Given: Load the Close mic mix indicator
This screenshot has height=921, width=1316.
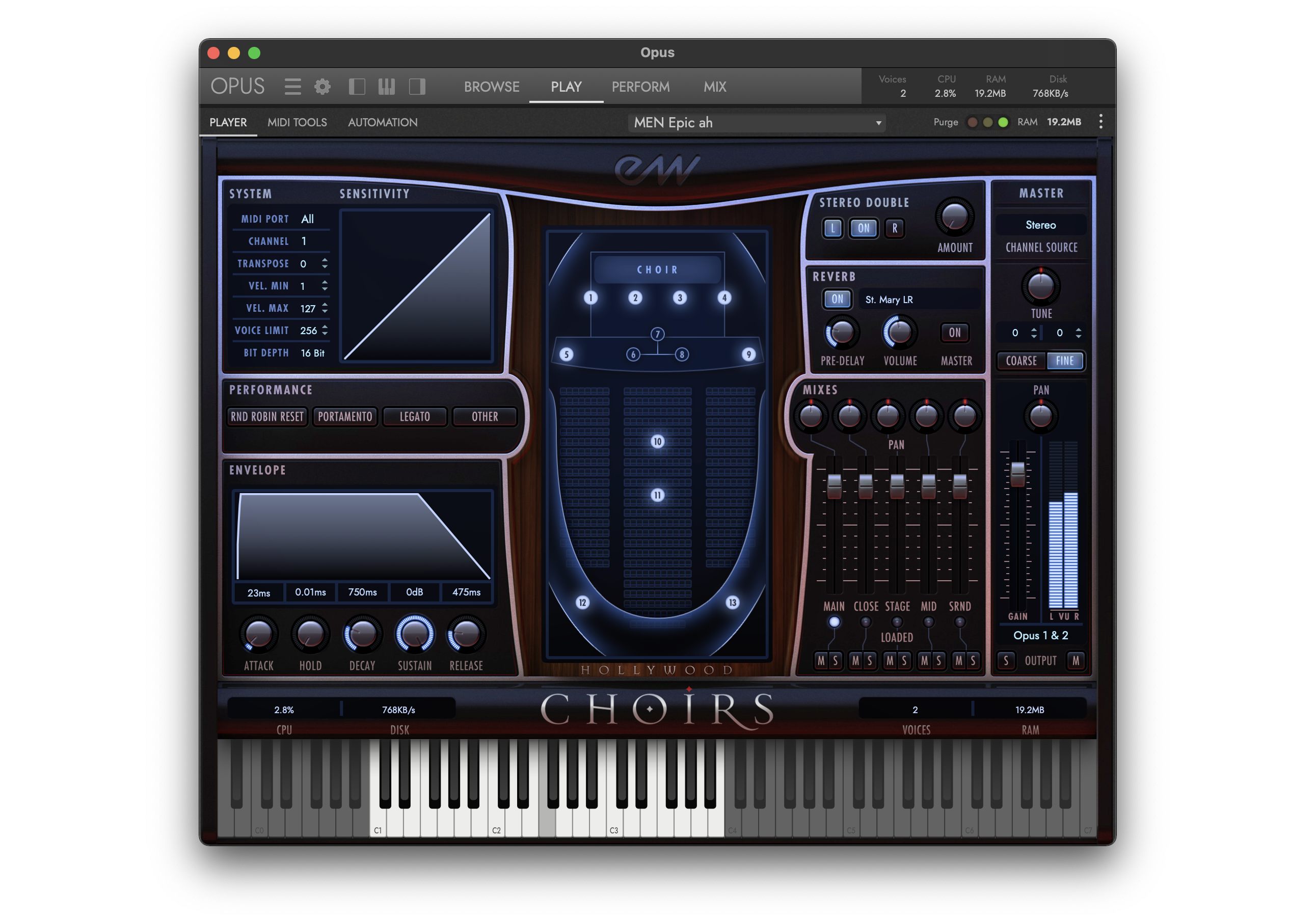Looking at the screenshot, I should (x=866, y=622).
